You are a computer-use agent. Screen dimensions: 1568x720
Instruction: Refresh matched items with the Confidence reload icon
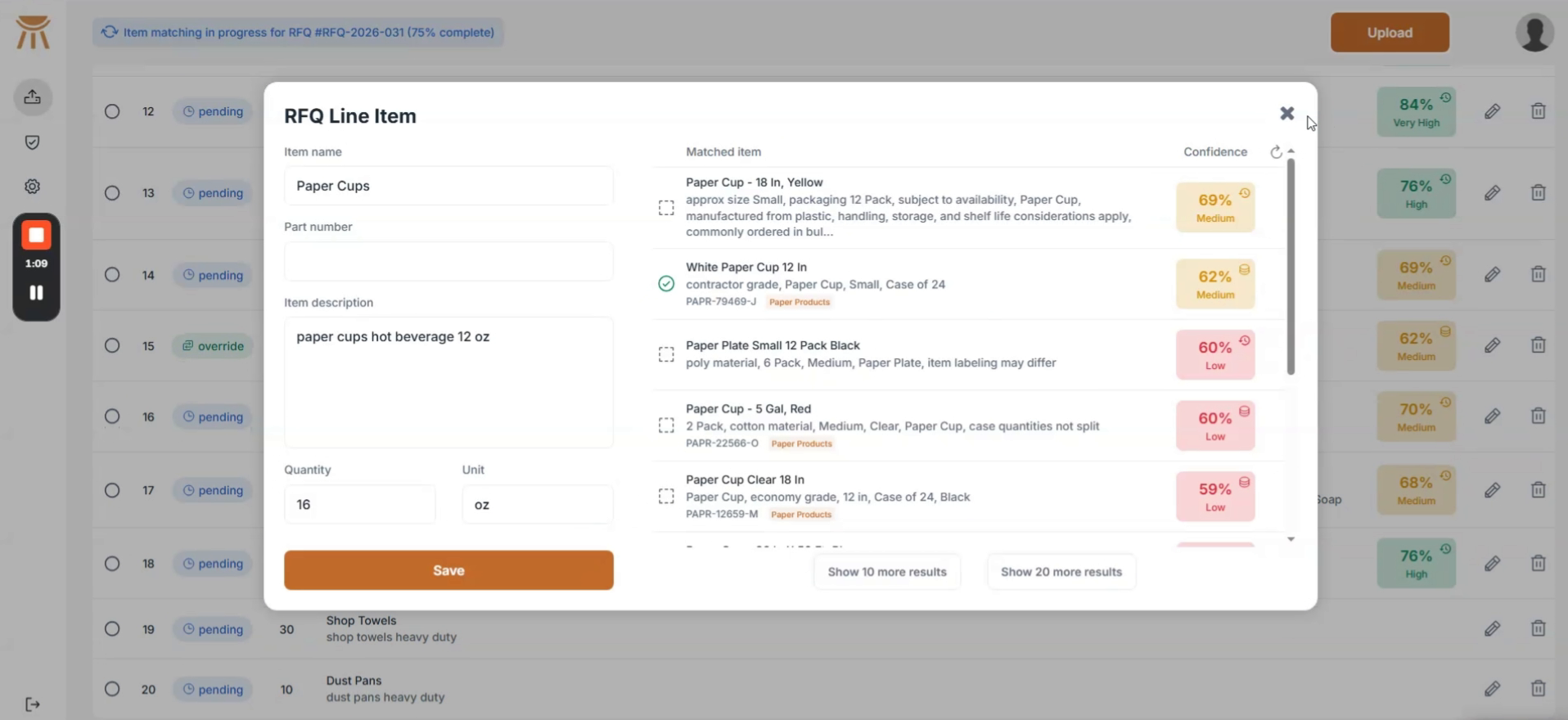1276,152
